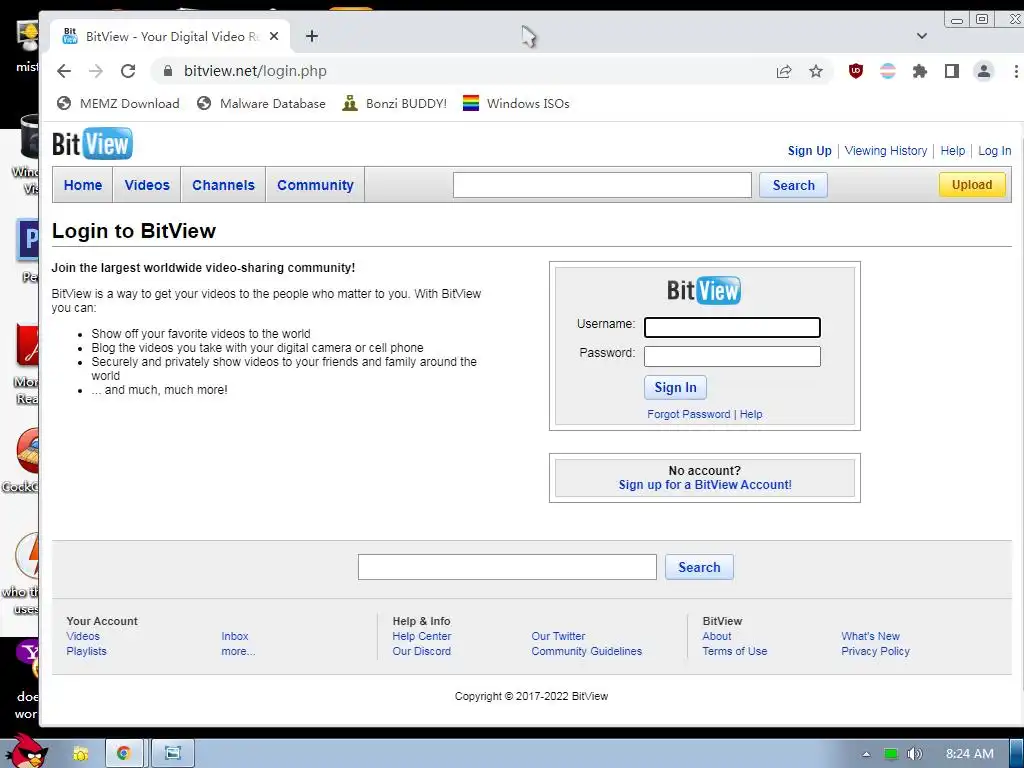Click the taskbar window-capture app icon
Screen dimensions: 1024x768
[172, 754]
